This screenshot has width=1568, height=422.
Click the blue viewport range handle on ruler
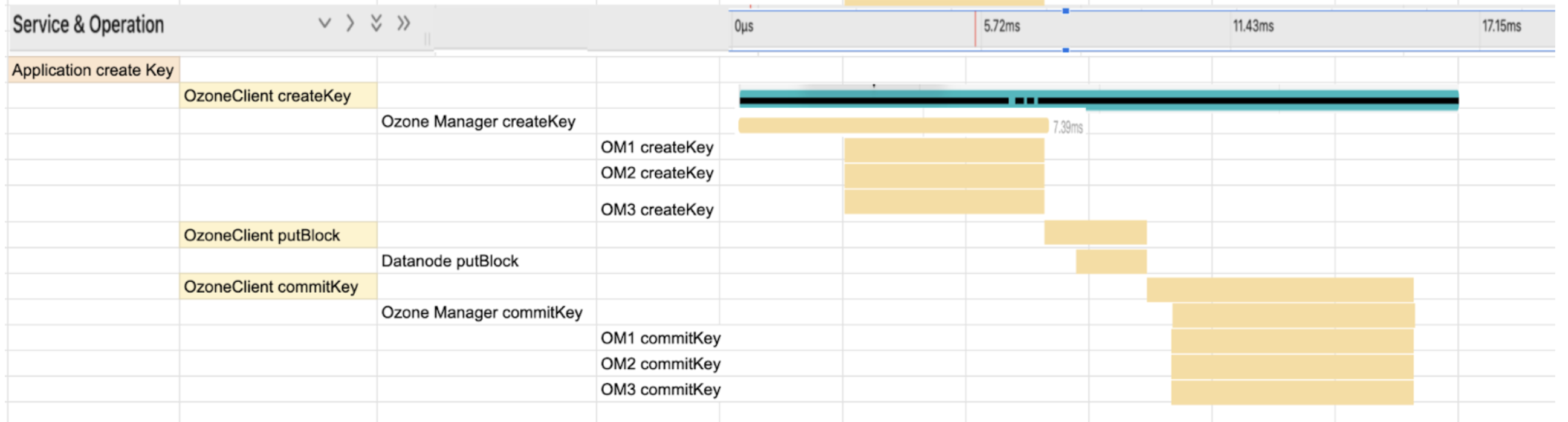1065,11
